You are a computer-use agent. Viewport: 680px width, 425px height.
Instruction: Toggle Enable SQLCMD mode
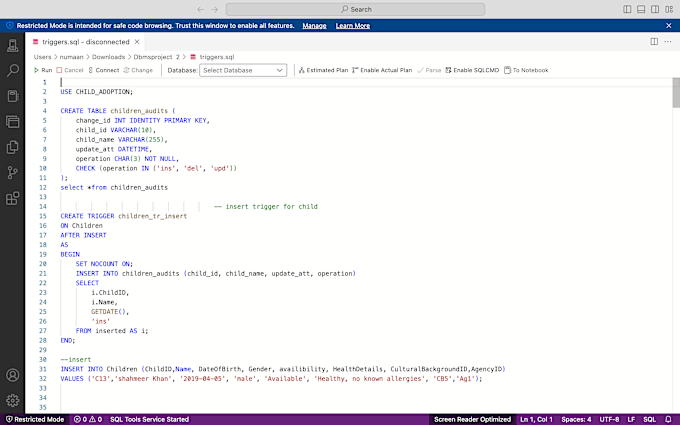click(x=472, y=70)
